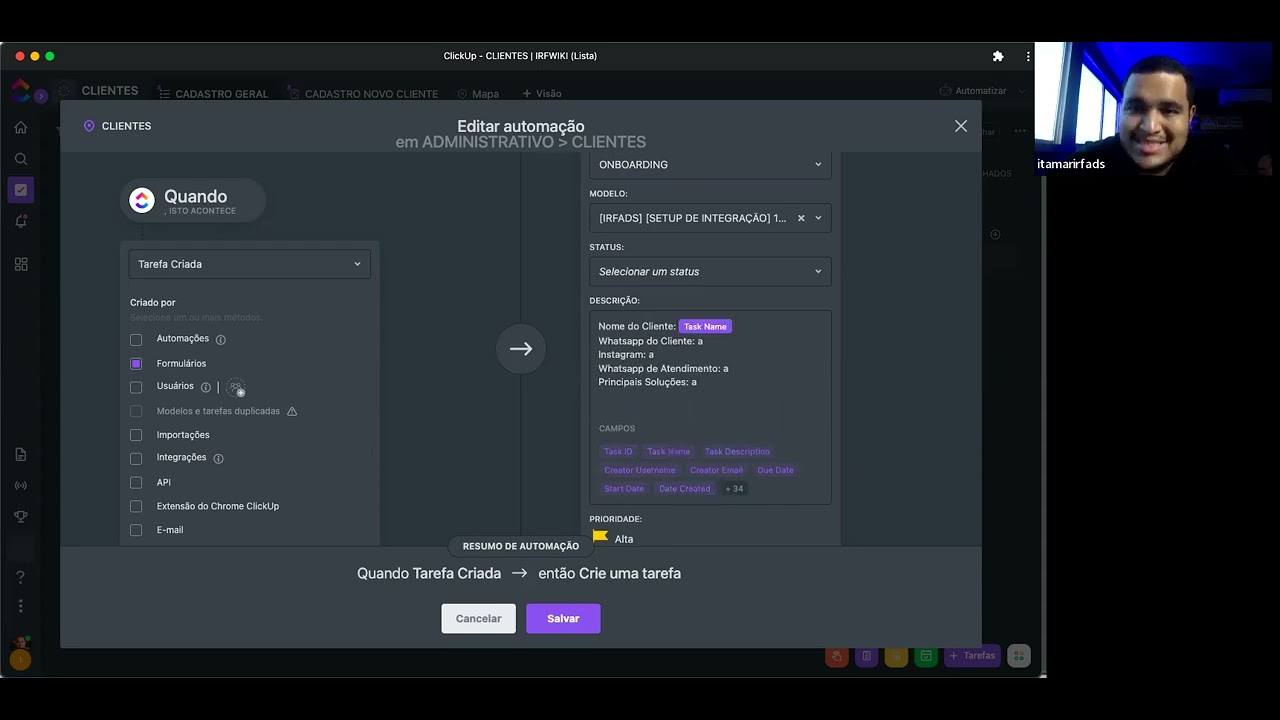Click RESUMO DE AUTOMAÇÃO label
This screenshot has width=1280, height=720.
pos(521,546)
